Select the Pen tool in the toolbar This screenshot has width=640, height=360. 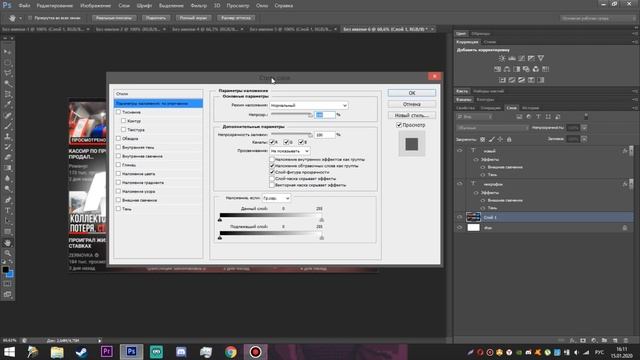click(7, 200)
